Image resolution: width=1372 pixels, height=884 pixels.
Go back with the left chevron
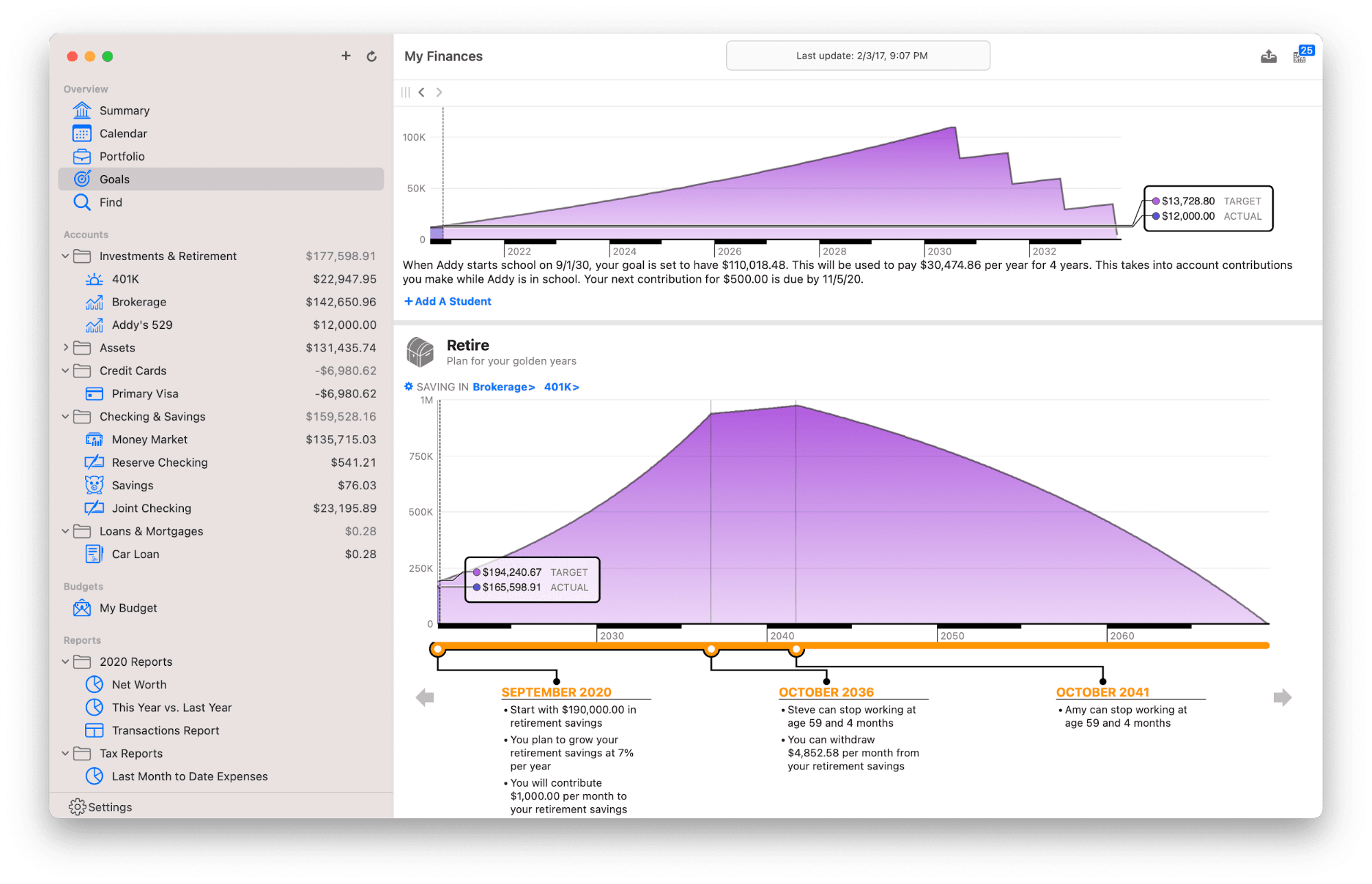point(421,92)
